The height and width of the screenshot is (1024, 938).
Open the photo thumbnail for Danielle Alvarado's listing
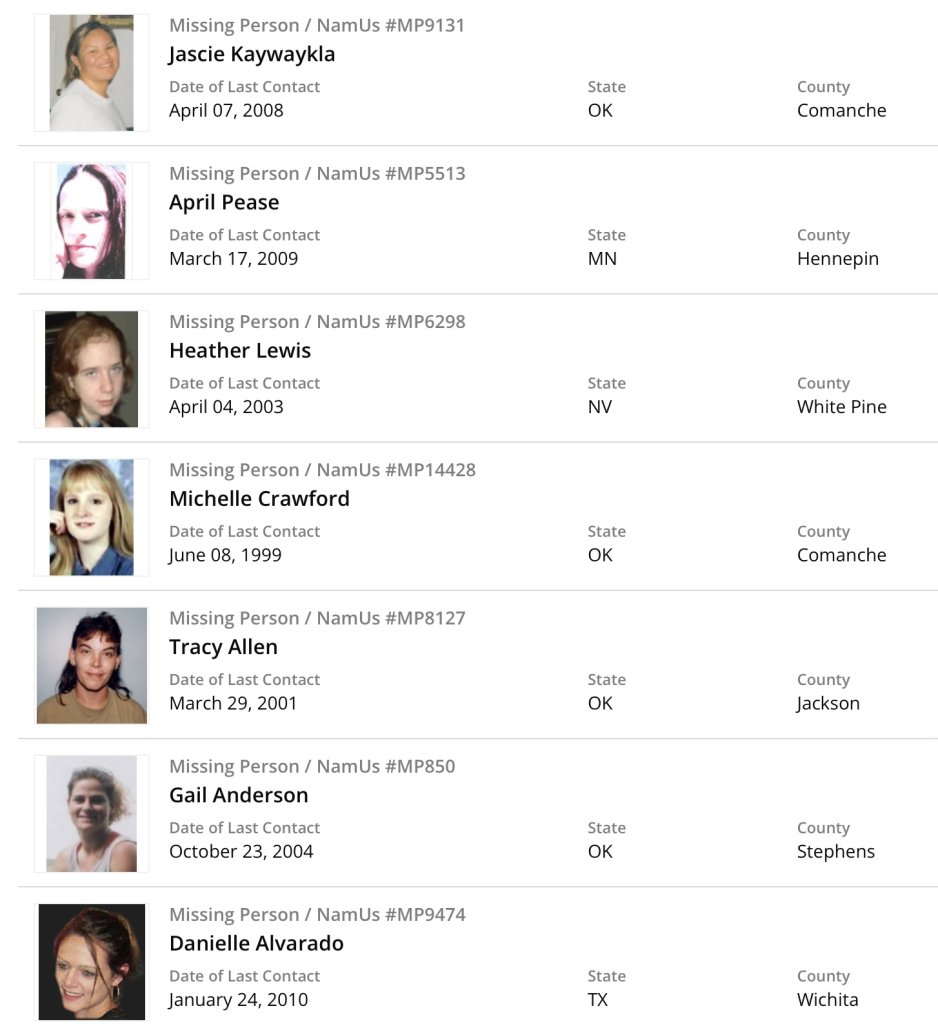tap(91, 961)
